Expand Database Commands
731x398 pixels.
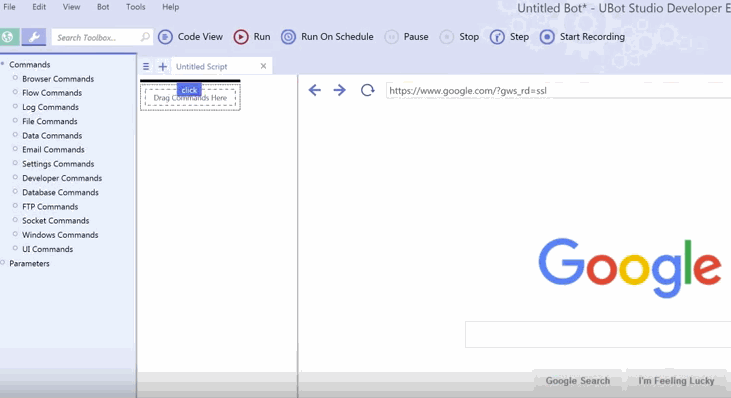click(15, 192)
